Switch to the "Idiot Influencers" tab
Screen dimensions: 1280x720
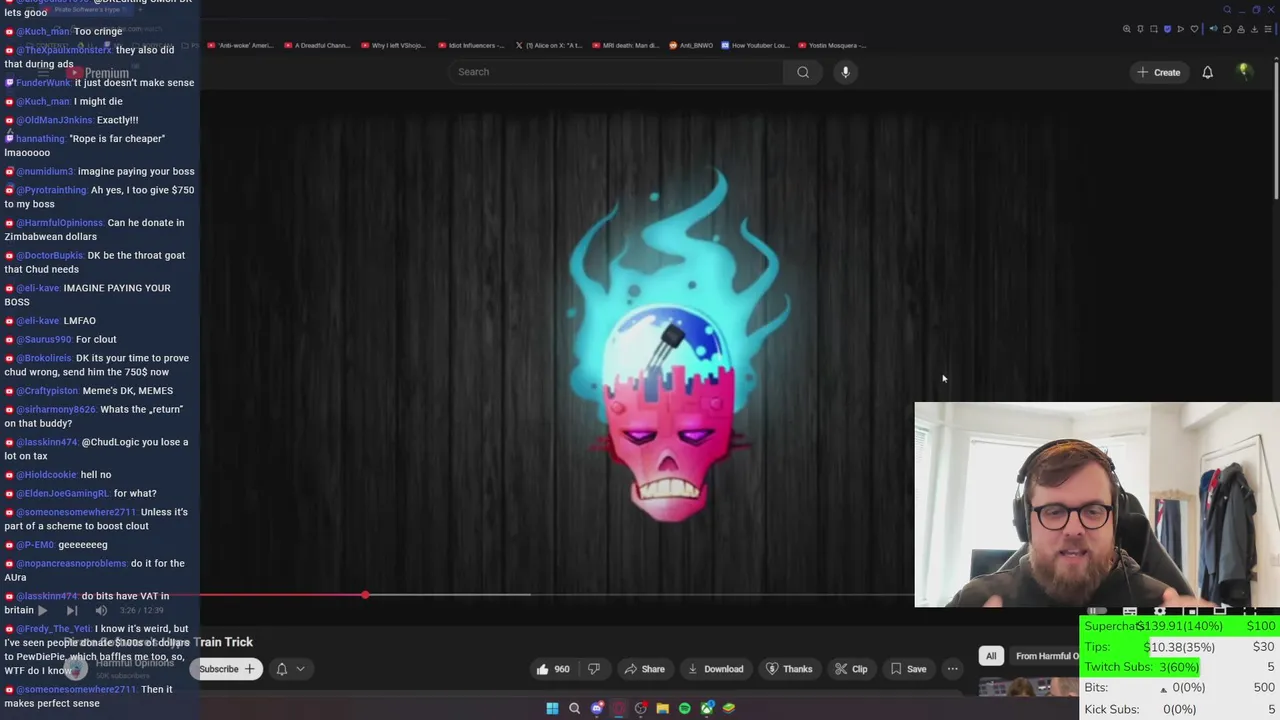(470, 45)
